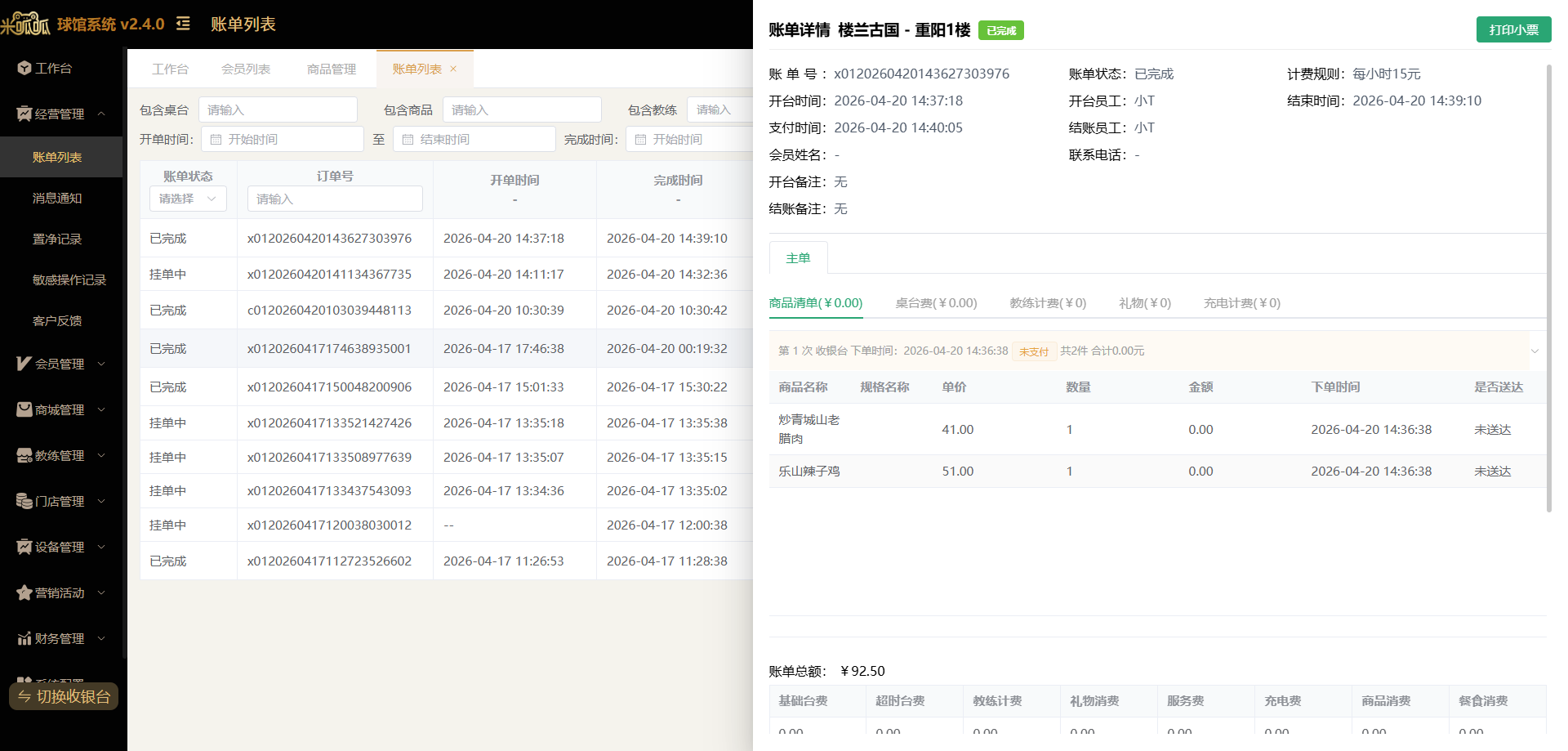The width and height of the screenshot is (1568, 751).
Task: Open the 账单状态 请选择 dropdown
Action: click(188, 199)
